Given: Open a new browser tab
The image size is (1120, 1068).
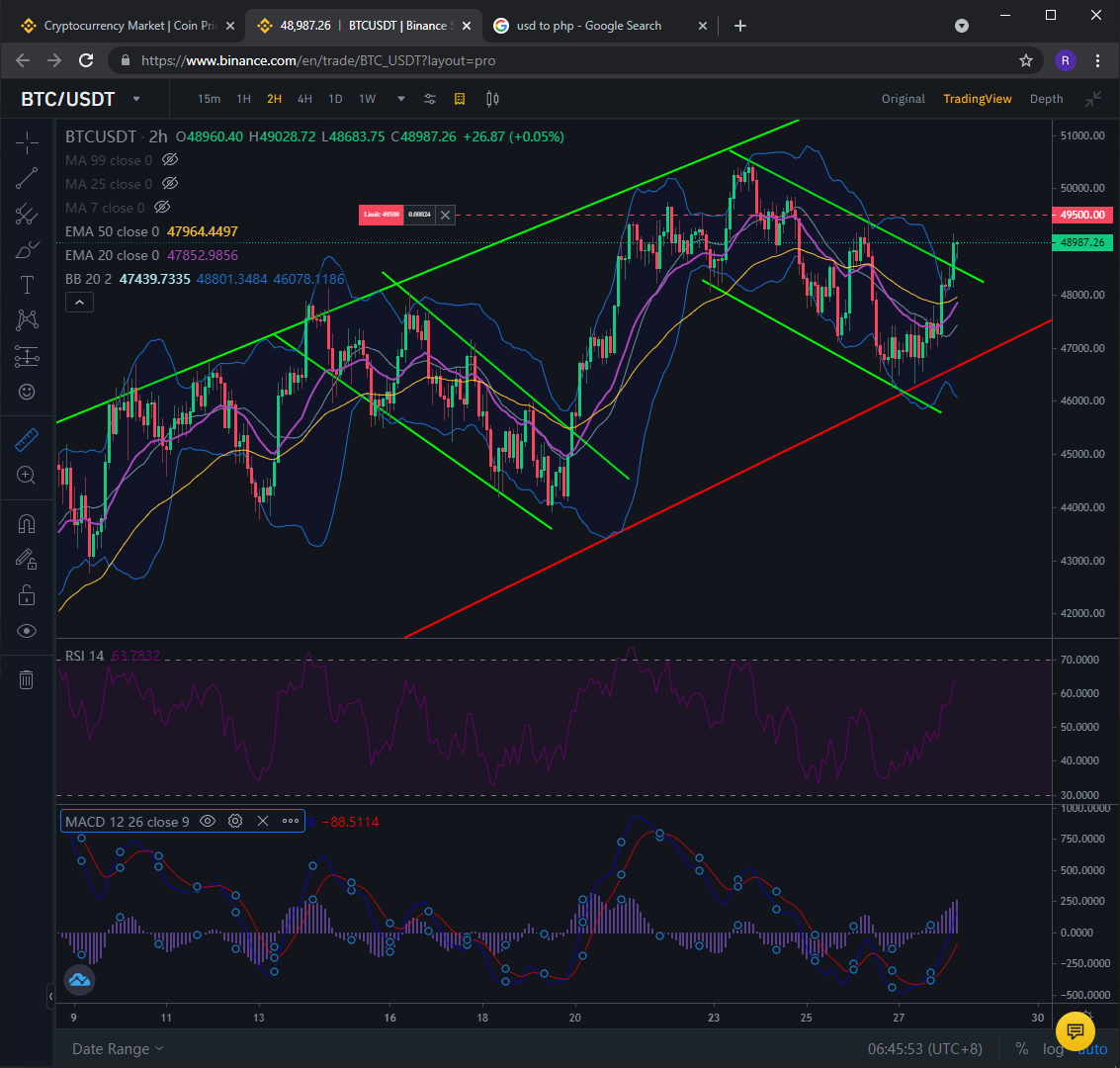Looking at the screenshot, I should [x=740, y=26].
